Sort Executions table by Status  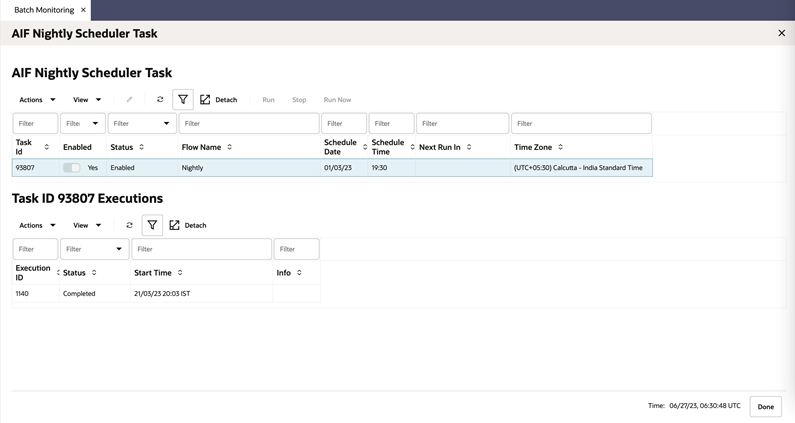94,273
